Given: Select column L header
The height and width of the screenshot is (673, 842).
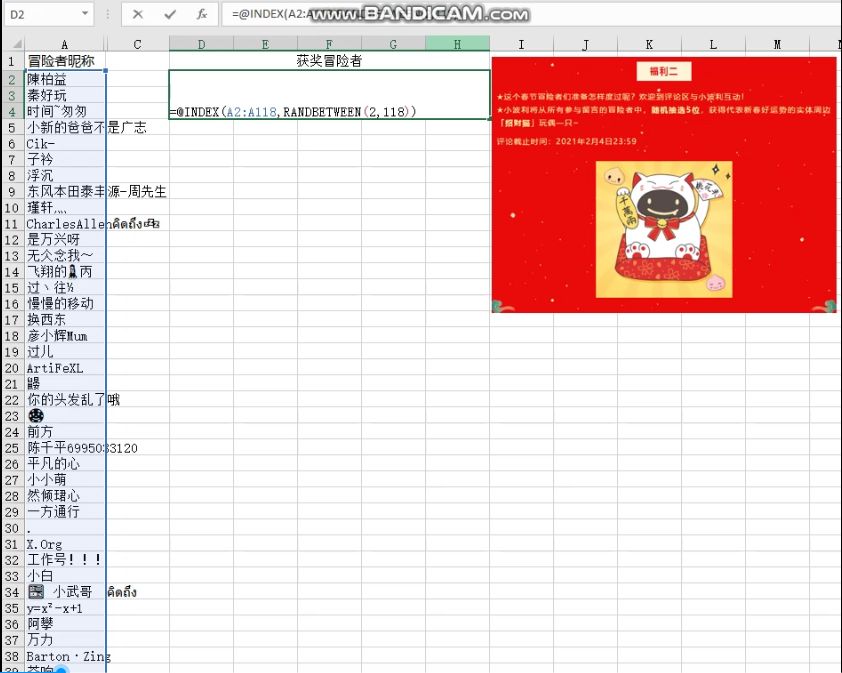Looking at the screenshot, I should [x=713, y=44].
